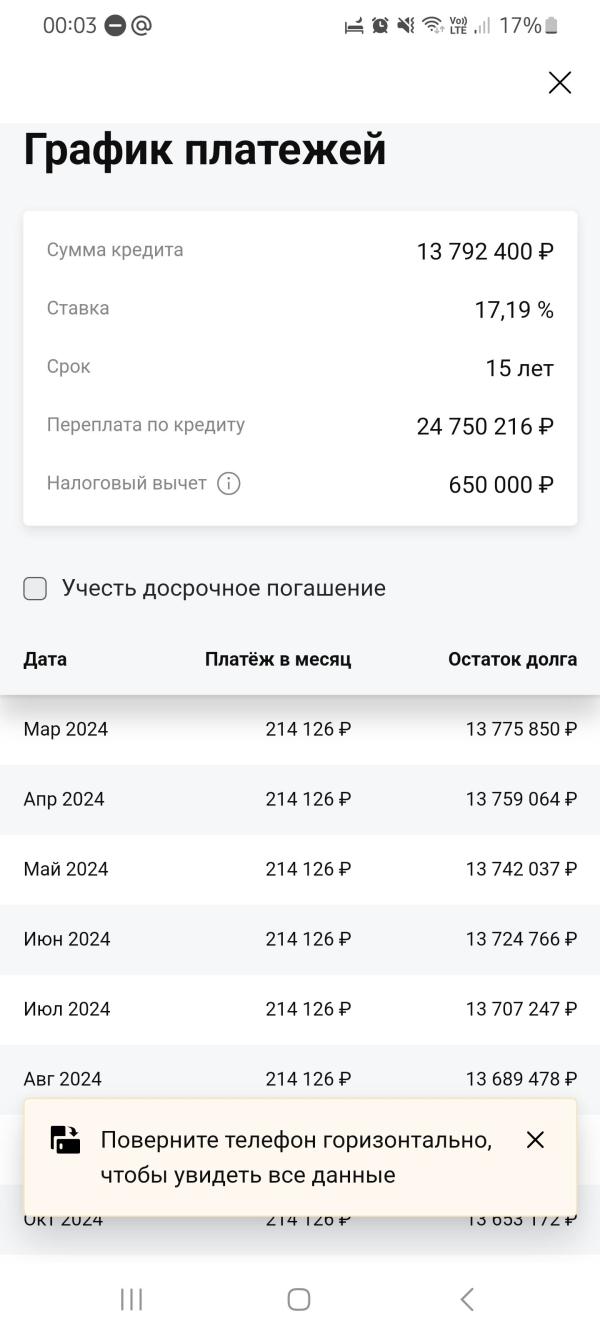Dismiss the rotate phone notification banner

coord(535,1140)
